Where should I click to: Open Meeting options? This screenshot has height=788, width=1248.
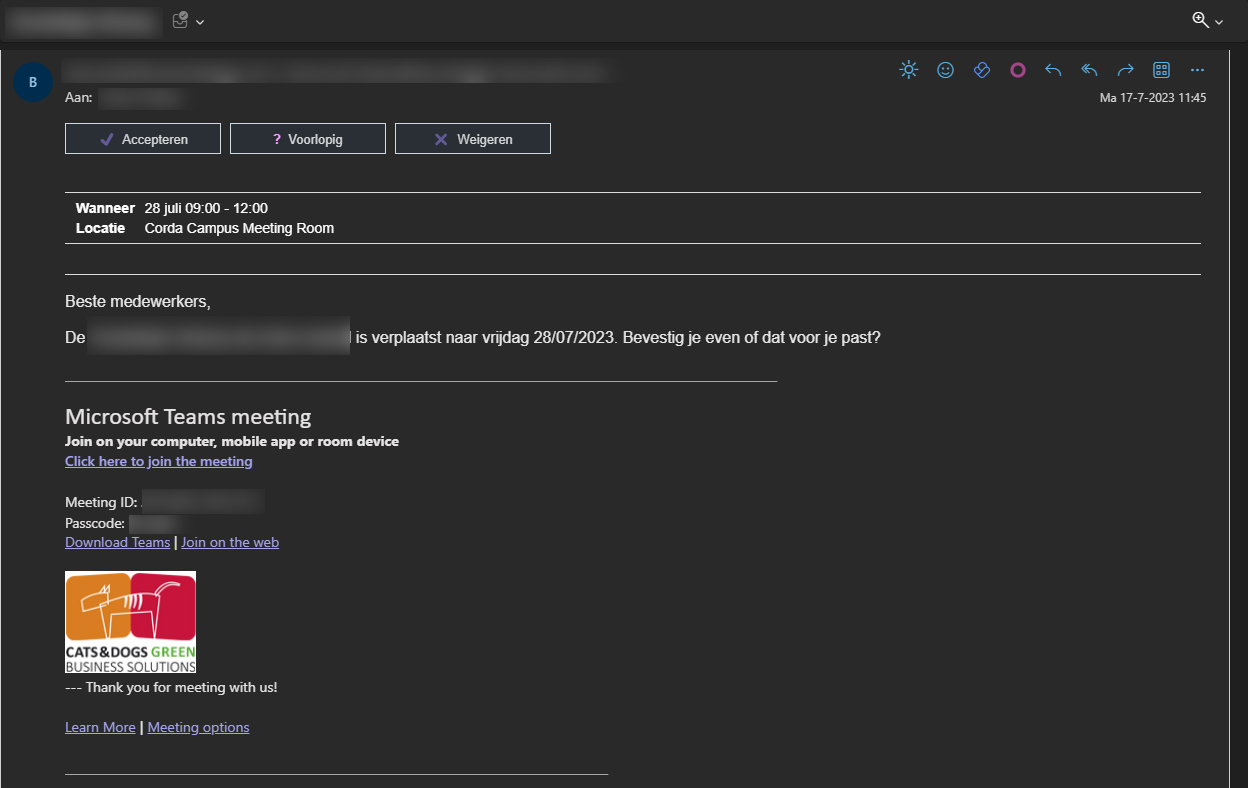coord(198,727)
